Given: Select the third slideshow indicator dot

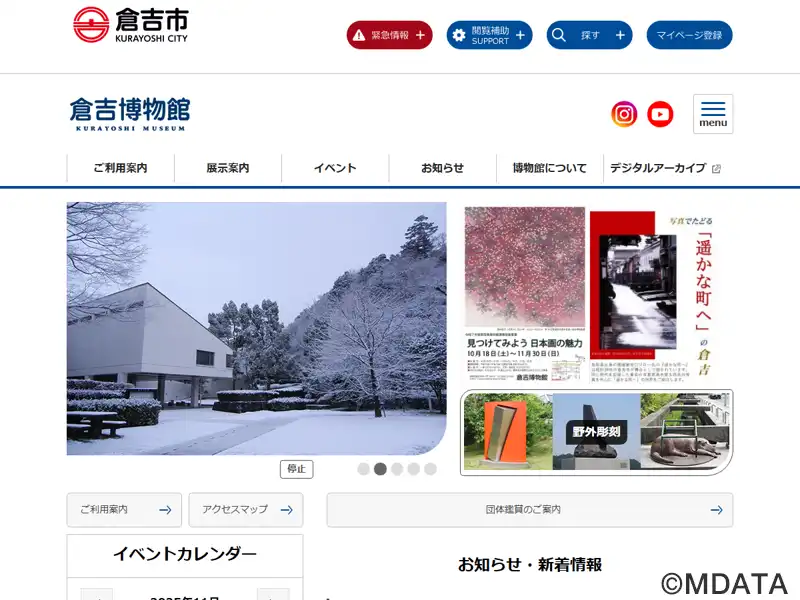Looking at the screenshot, I should coord(397,469).
